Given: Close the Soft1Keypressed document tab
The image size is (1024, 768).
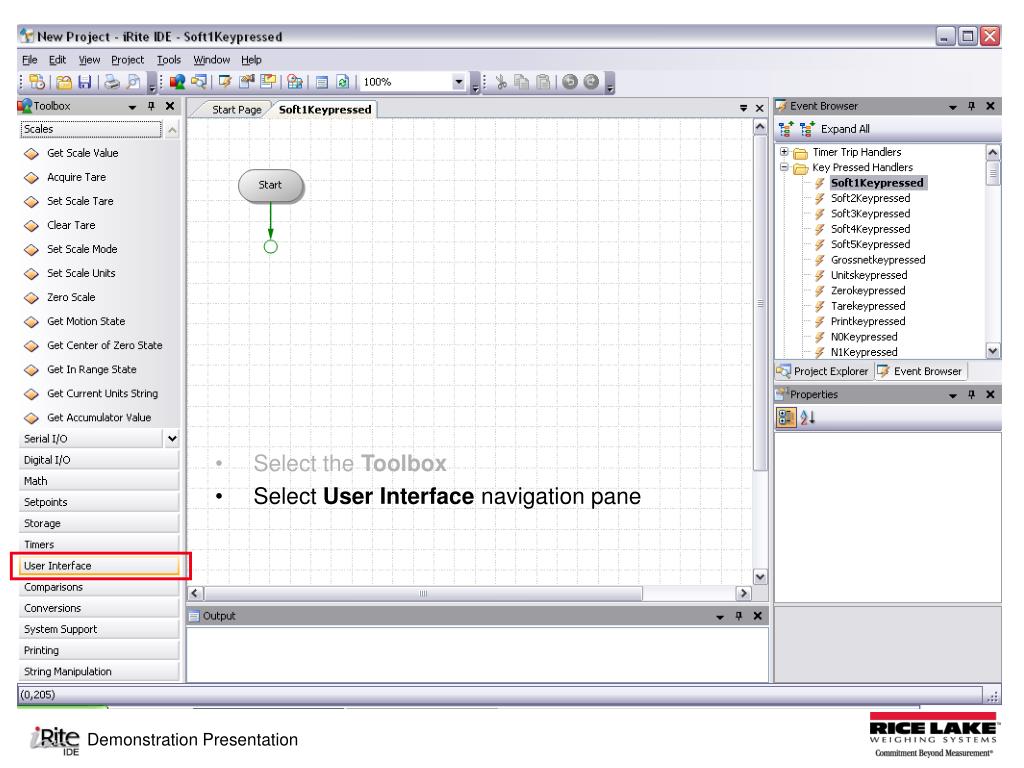Looking at the screenshot, I should click(760, 108).
